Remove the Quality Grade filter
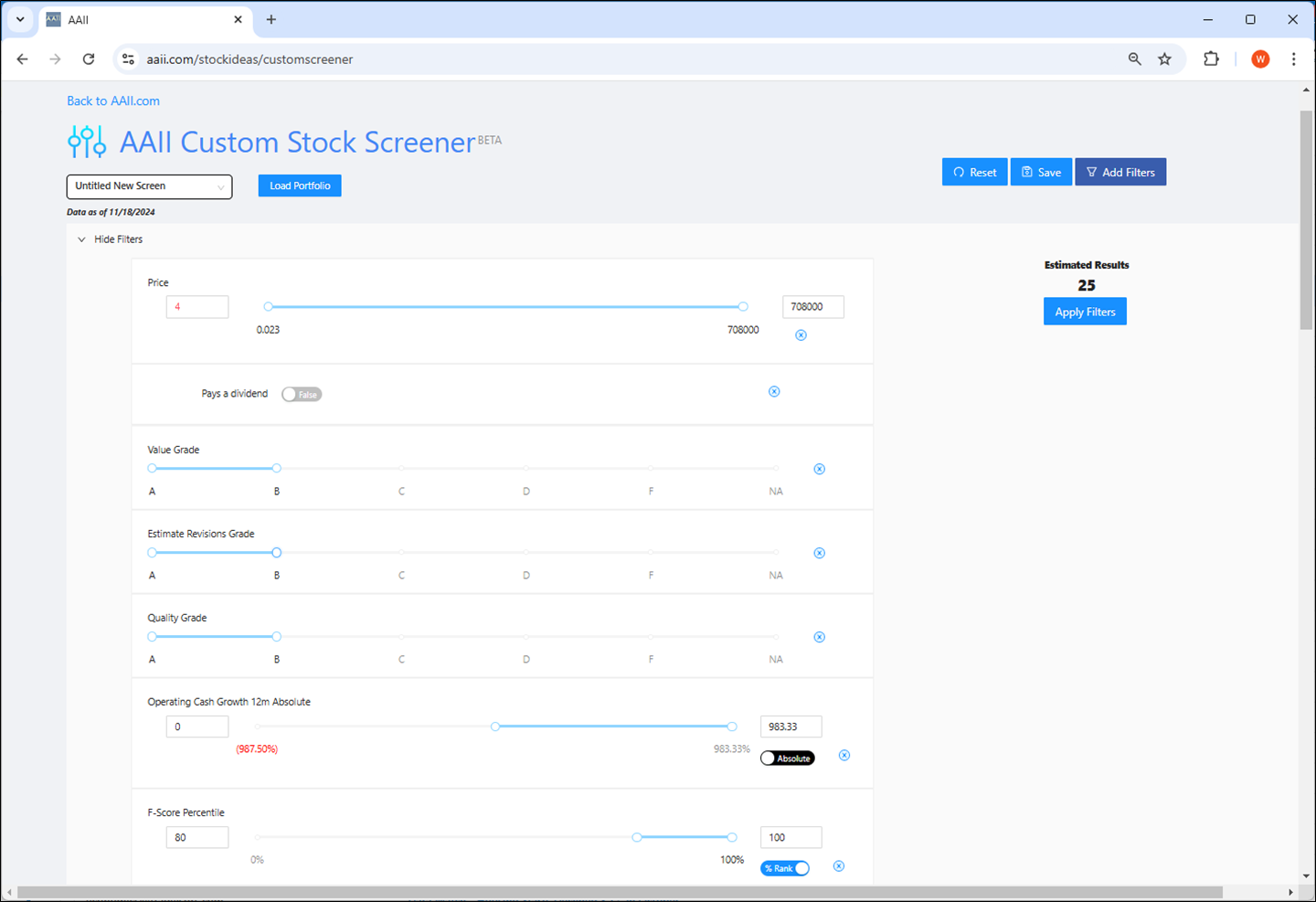This screenshot has width=1316, height=902. 820,637
